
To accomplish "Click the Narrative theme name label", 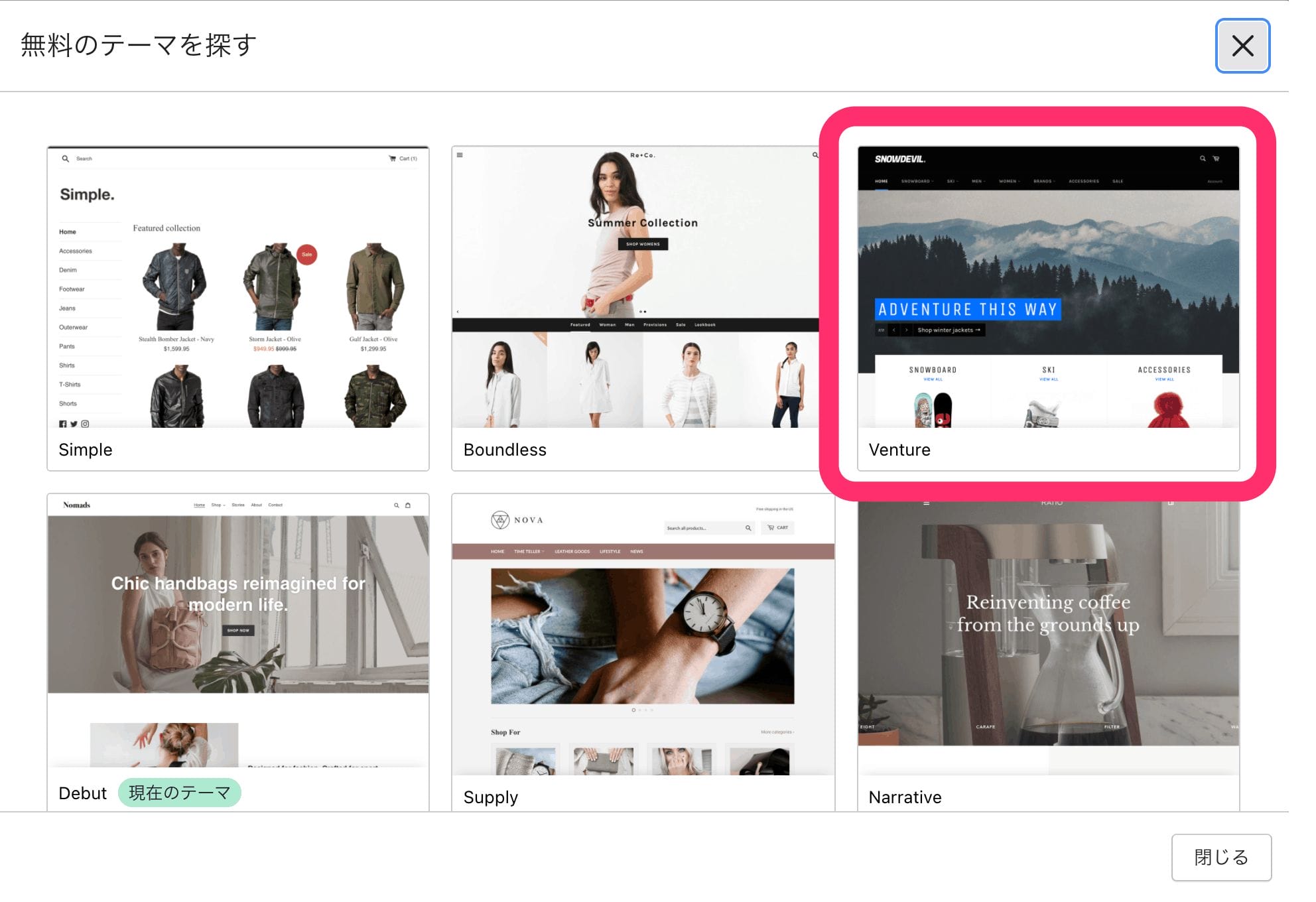I will [905, 797].
